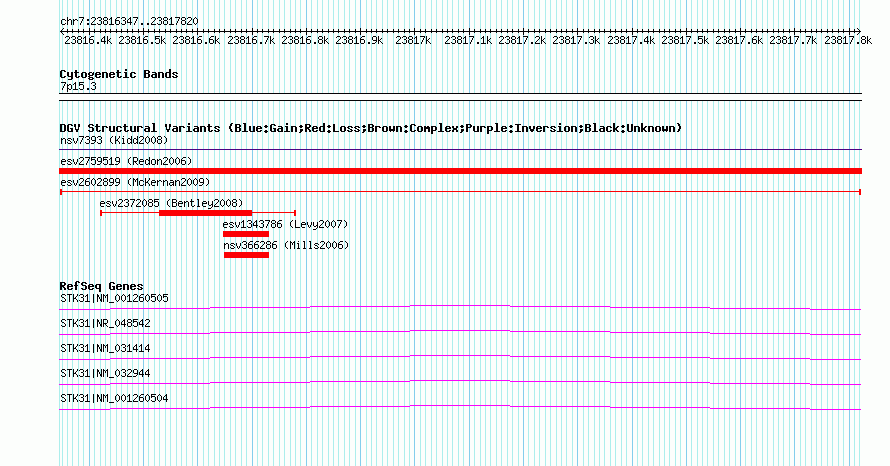Click the 23816.9k ruler tick label

tap(359, 40)
